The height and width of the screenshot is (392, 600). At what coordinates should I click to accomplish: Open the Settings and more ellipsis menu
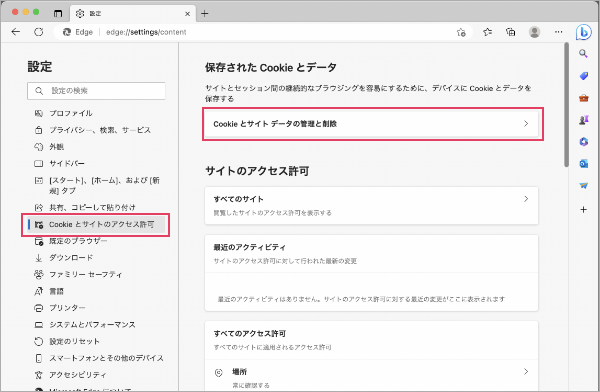click(559, 32)
